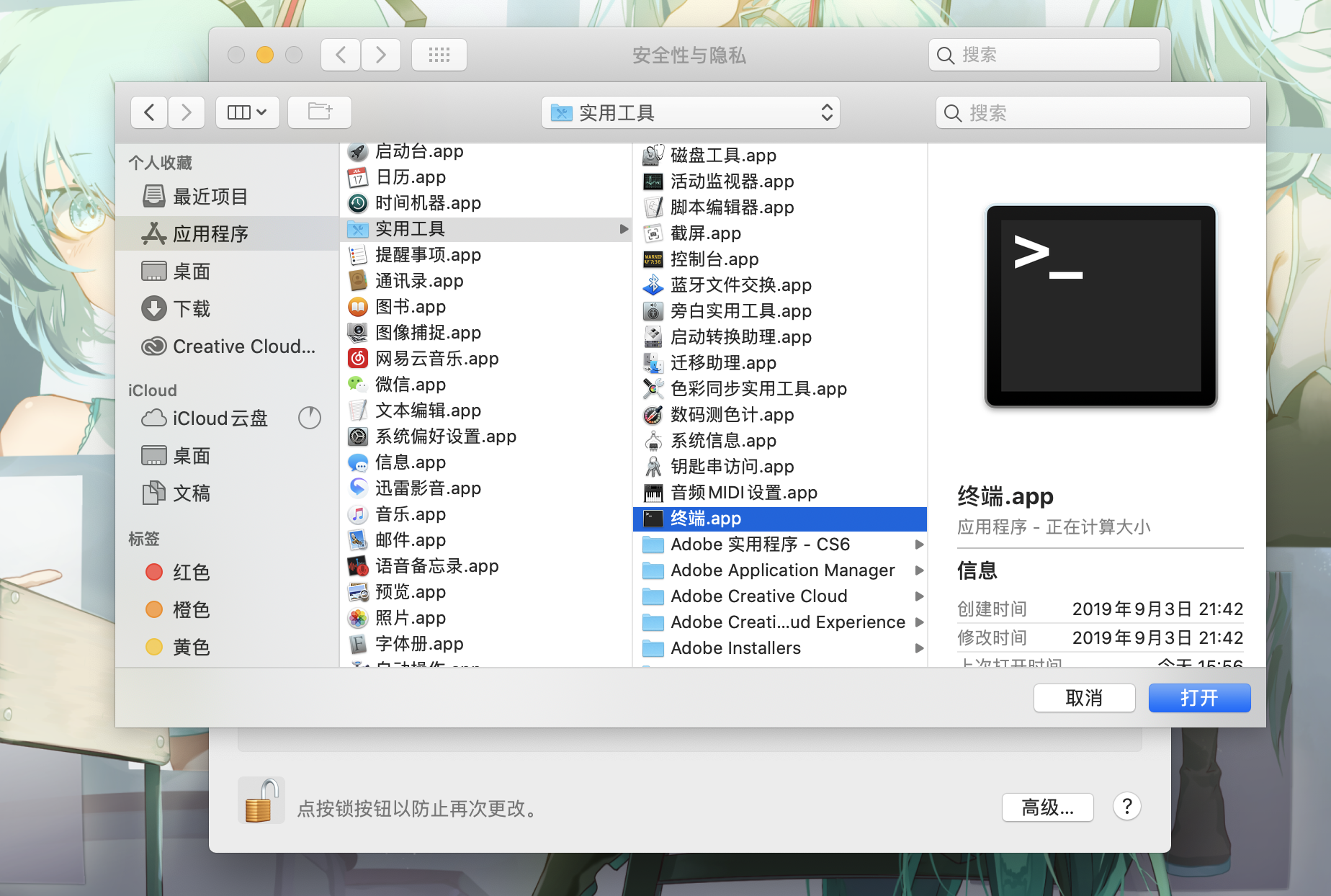Viewport: 1331px width, 896px height.
Task: Click the Launchpad rocket icon for 启动台.app
Action: point(358,151)
